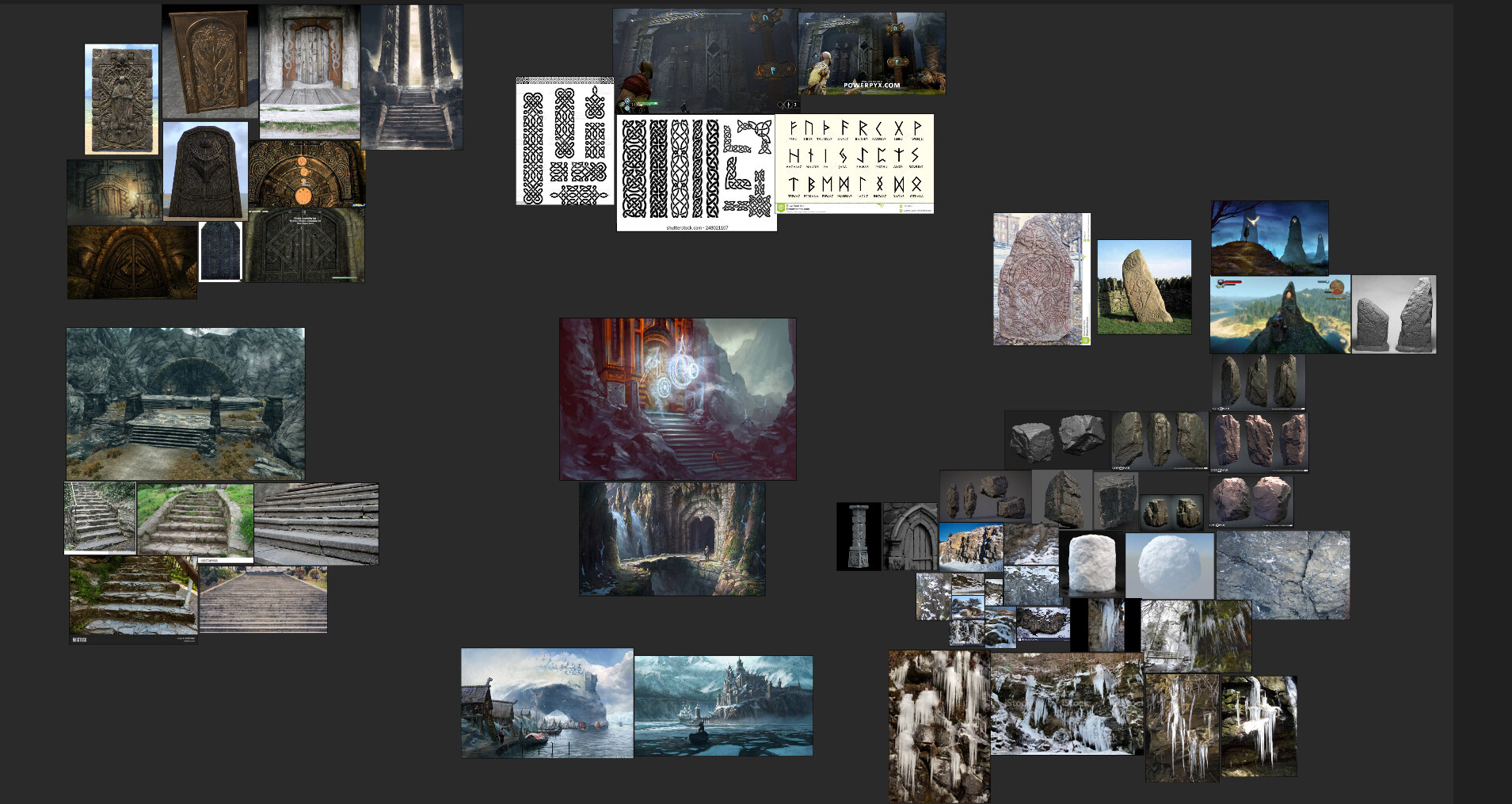
Task: Select the two grey runestone renders
Action: tap(1394, 314)
